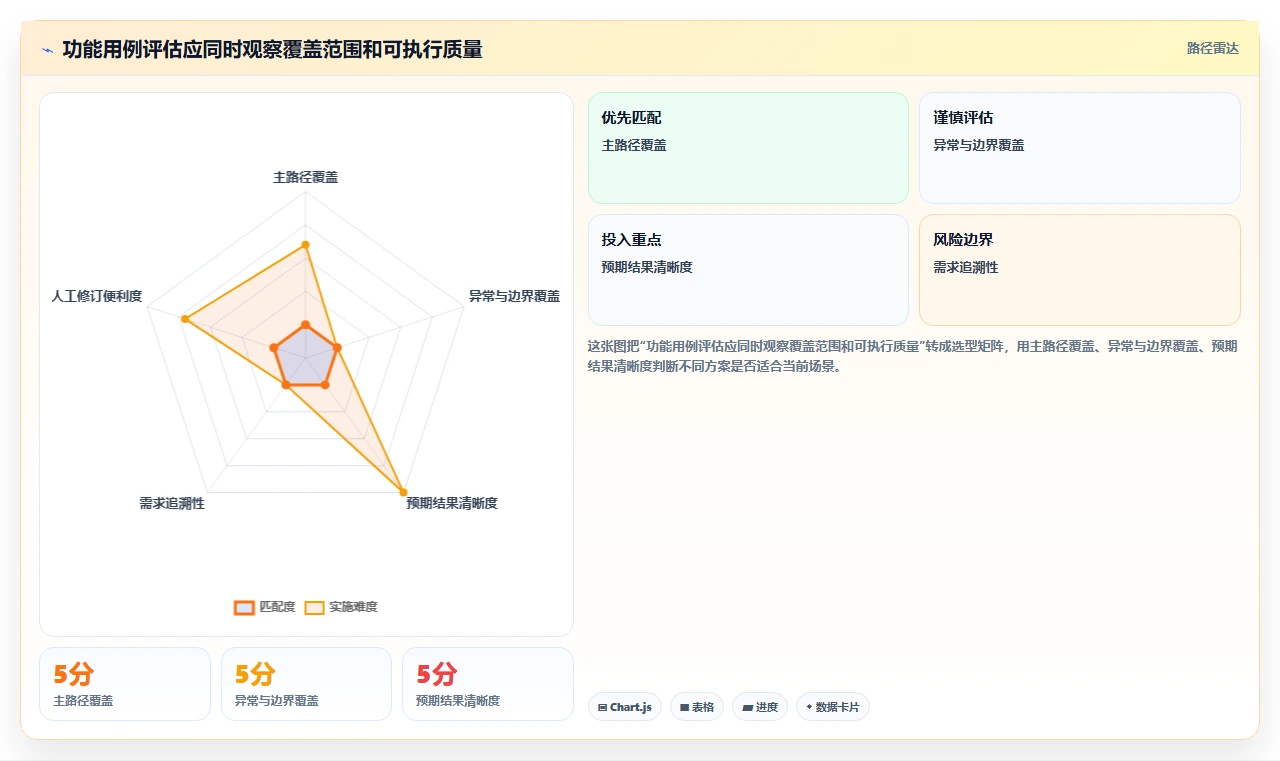Open the 风险边界 card
Viewport: 1280px width, 761px height.
(1080, 270)
